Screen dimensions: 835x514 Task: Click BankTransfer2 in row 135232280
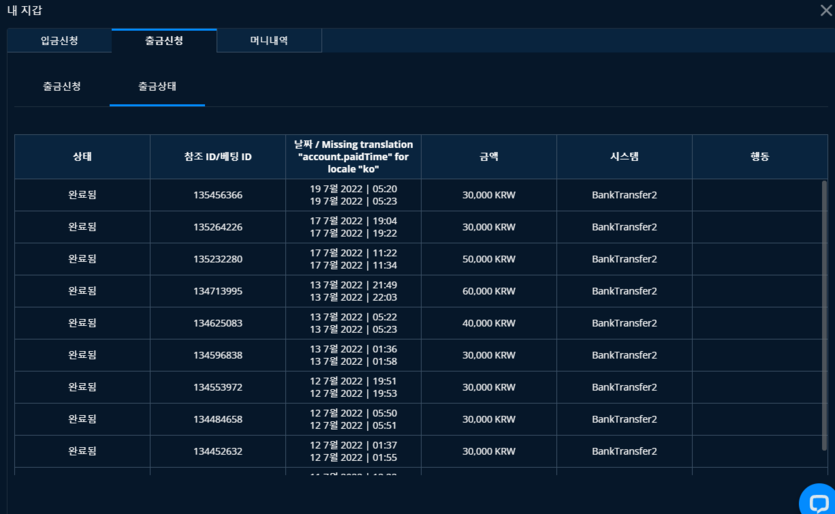624,259
